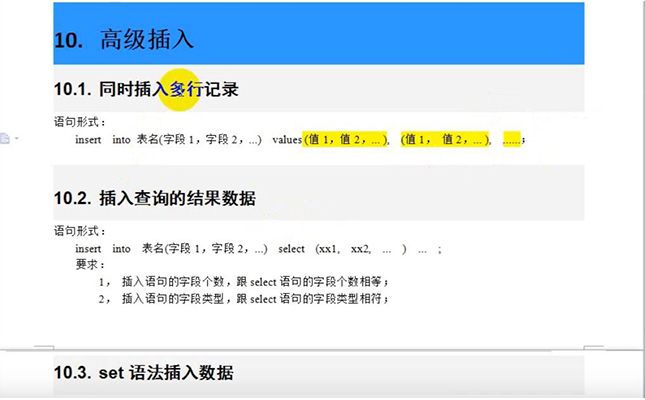Screen dimensions: 645x400
Task: Click '(xx1, xx2, ... )' in the select statement
Action: point(361,249)
